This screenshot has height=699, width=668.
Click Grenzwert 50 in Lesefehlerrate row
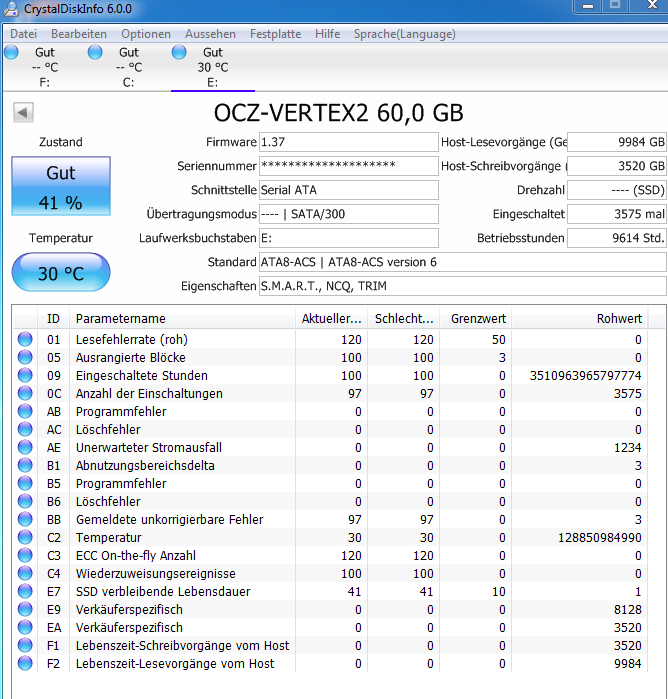pos(499,340)
